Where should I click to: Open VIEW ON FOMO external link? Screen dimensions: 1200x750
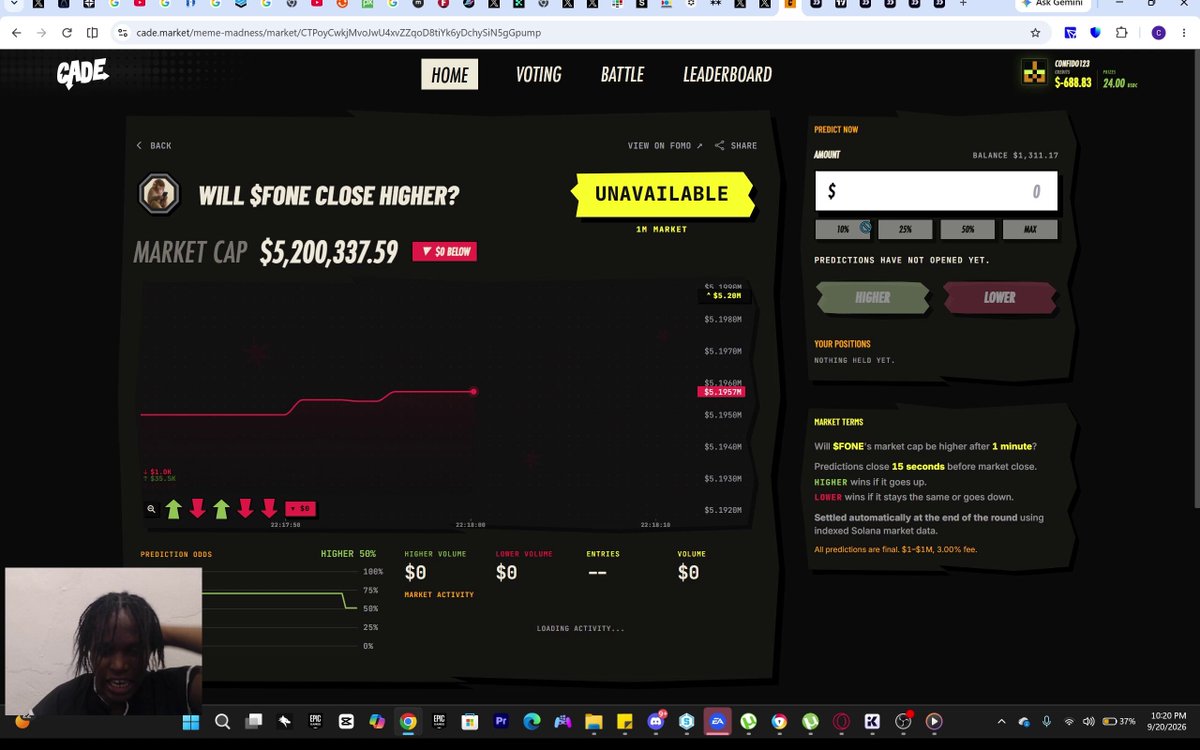click(x=665, y=146)
